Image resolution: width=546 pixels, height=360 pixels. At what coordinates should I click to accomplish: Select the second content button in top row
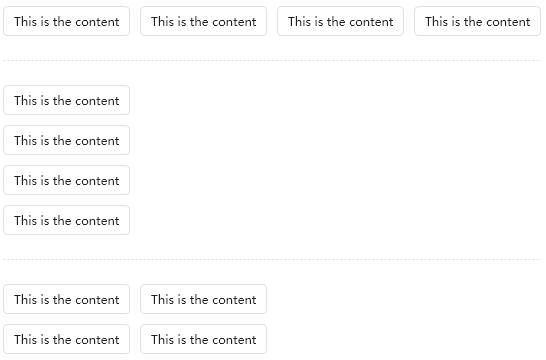203,21
